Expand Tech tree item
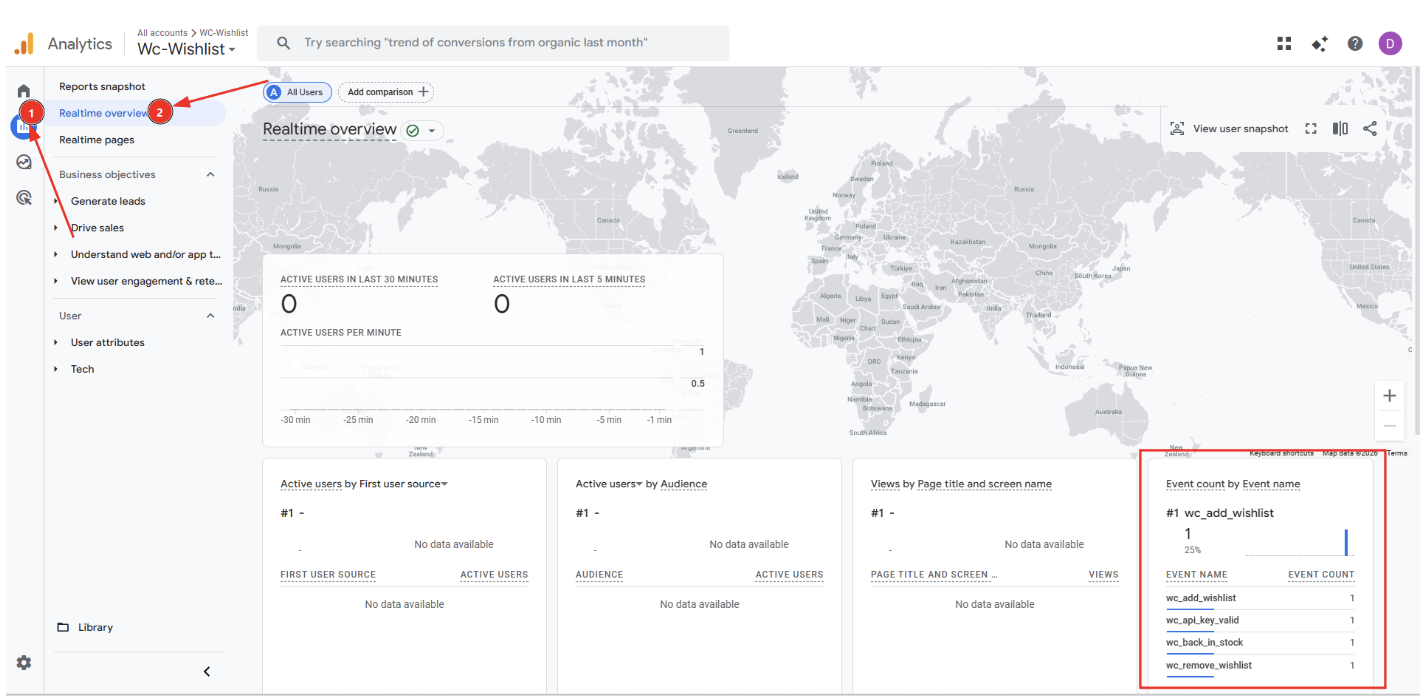The height and width of the screenshot is (696, 1420). 57,369
